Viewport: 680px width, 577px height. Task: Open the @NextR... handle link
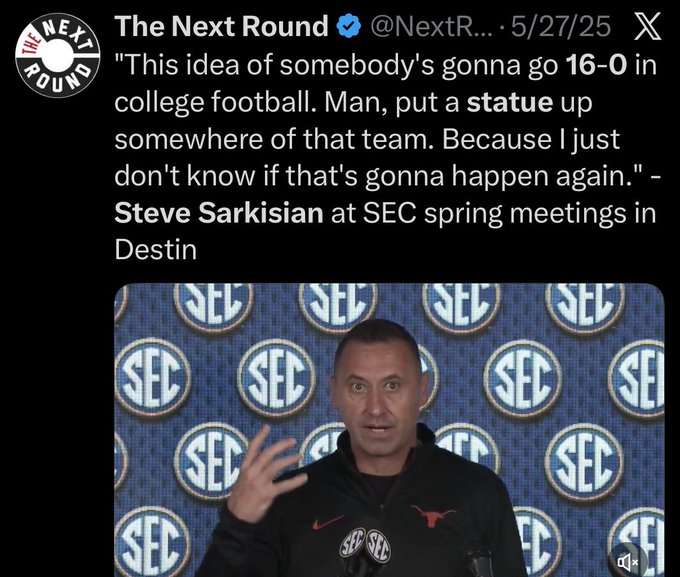click(432, 26)
